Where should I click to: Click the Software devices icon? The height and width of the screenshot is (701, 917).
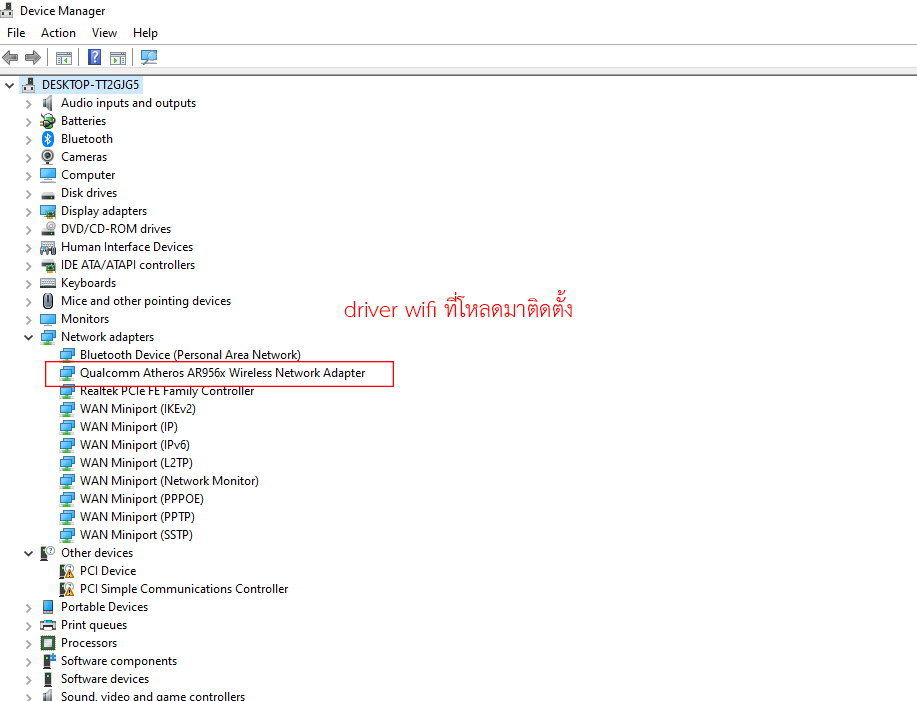pos(48,679)
